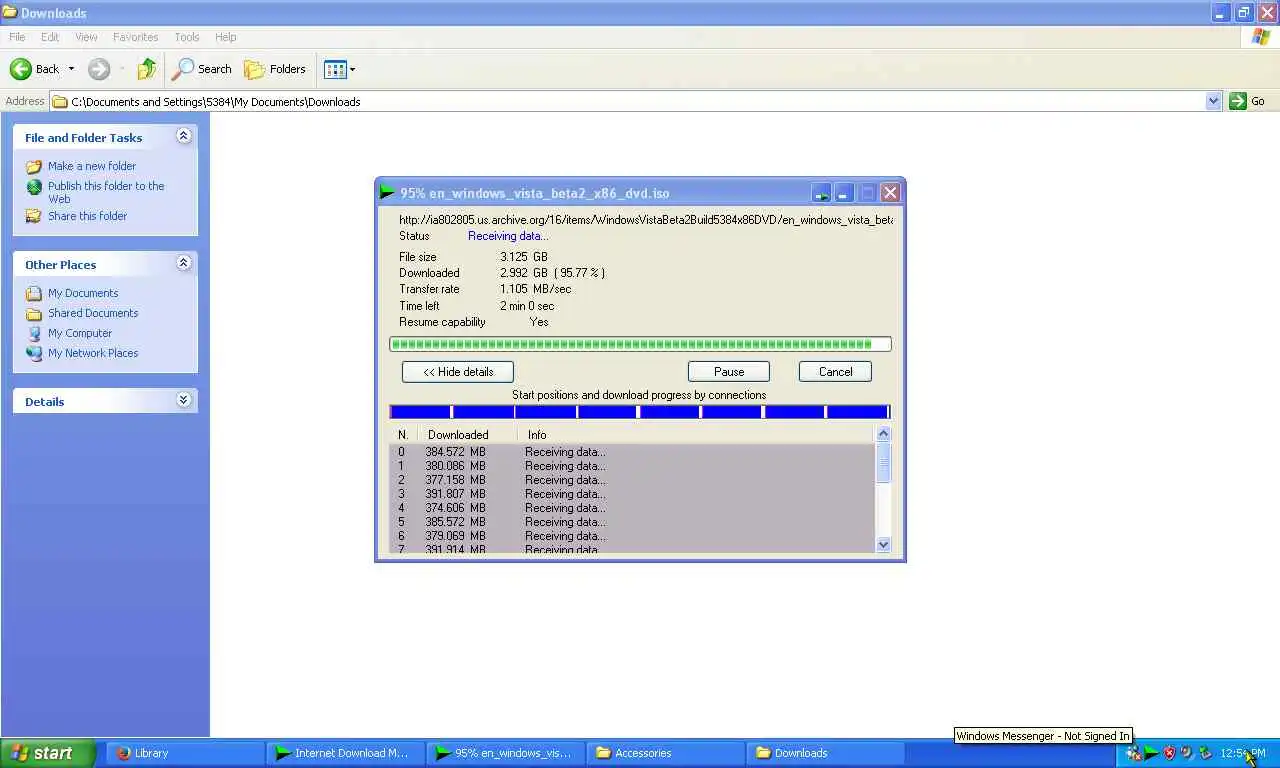
Task: Switch to Accessories taskbar button
Action: point(664,753)
